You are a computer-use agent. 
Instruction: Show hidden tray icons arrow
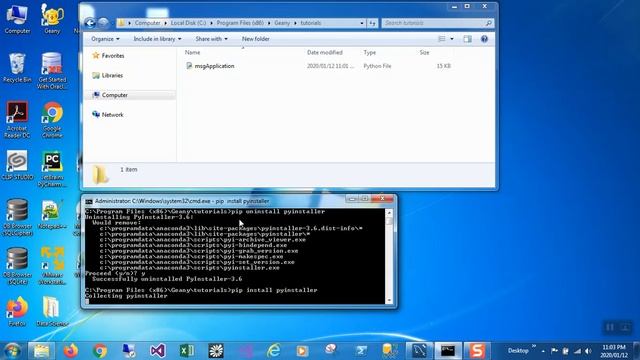pyautogui.click(x=543, y=351)
